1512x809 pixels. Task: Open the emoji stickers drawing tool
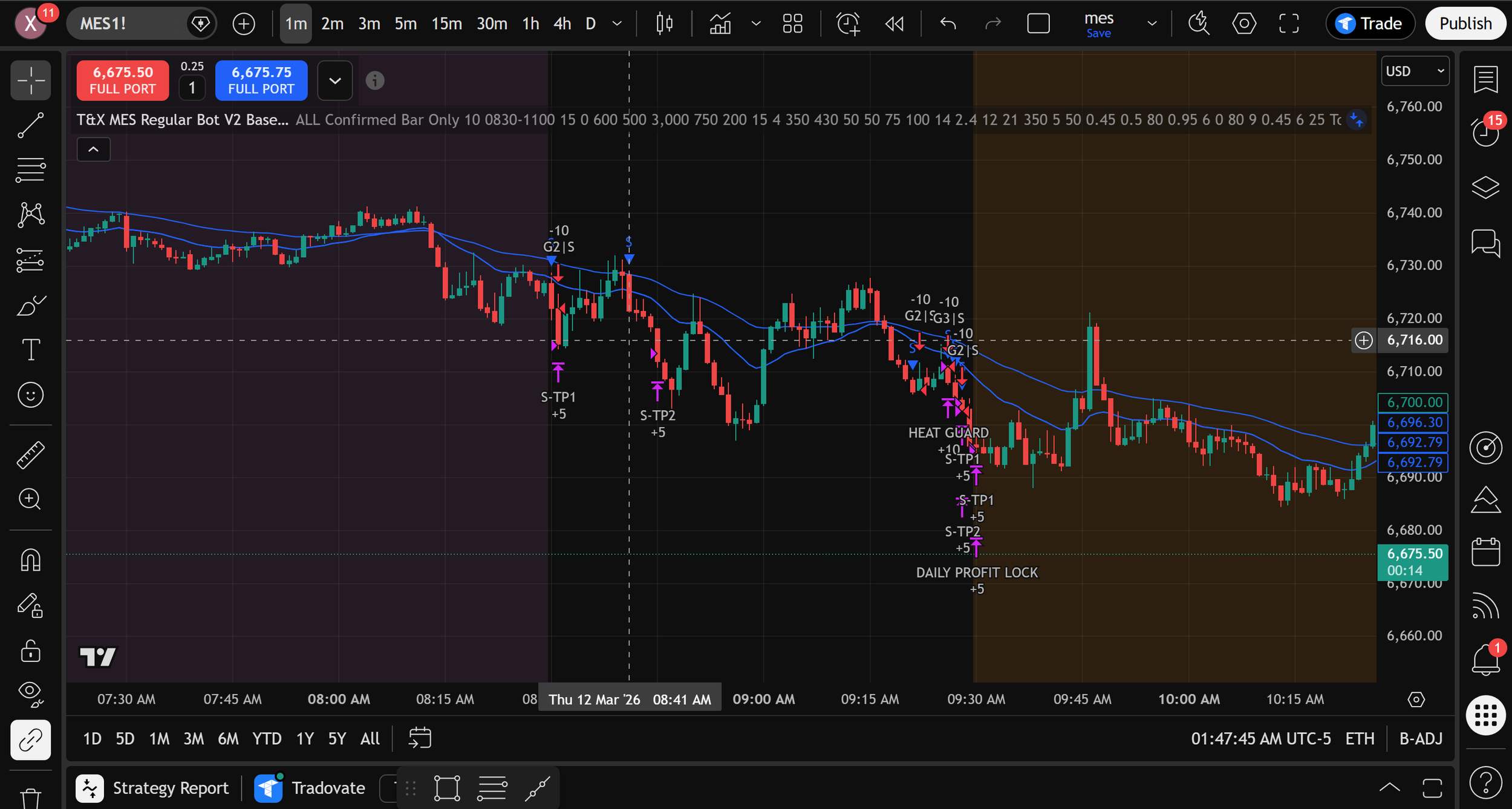[x=30, y=395]
